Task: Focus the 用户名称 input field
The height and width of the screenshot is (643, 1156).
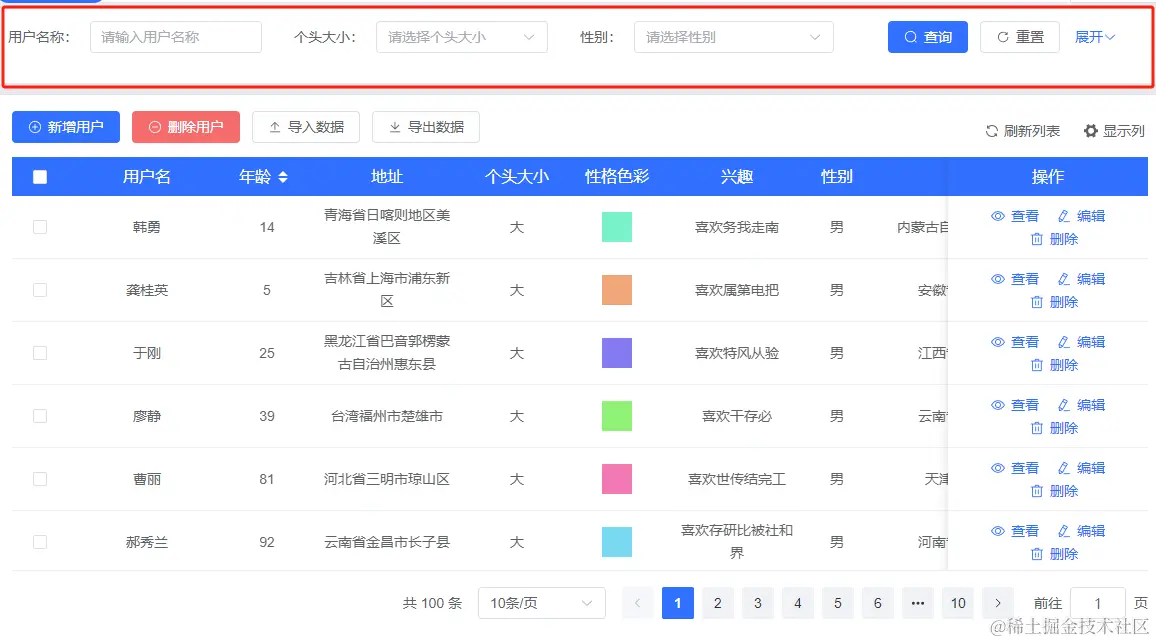Action: pyautogui.click(x=175, y=37)
